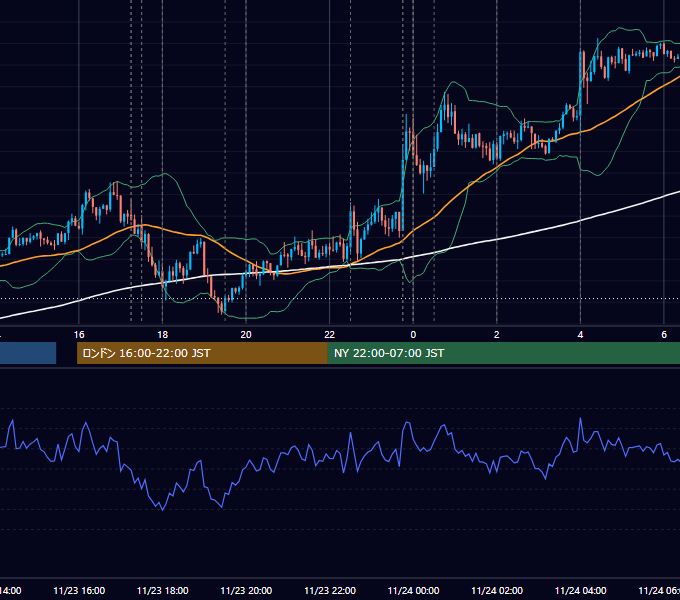This screenshot has width=680, height=600.
Task: Click hour label 2 on price chart axis
Action: [x=497, y=335]
